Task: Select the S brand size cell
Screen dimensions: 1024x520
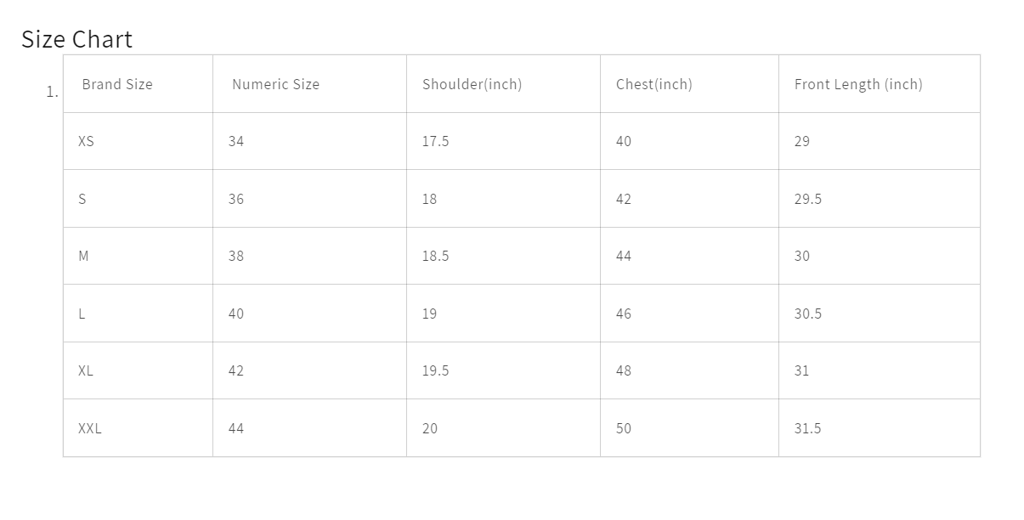Action: (x=82, y=199)
